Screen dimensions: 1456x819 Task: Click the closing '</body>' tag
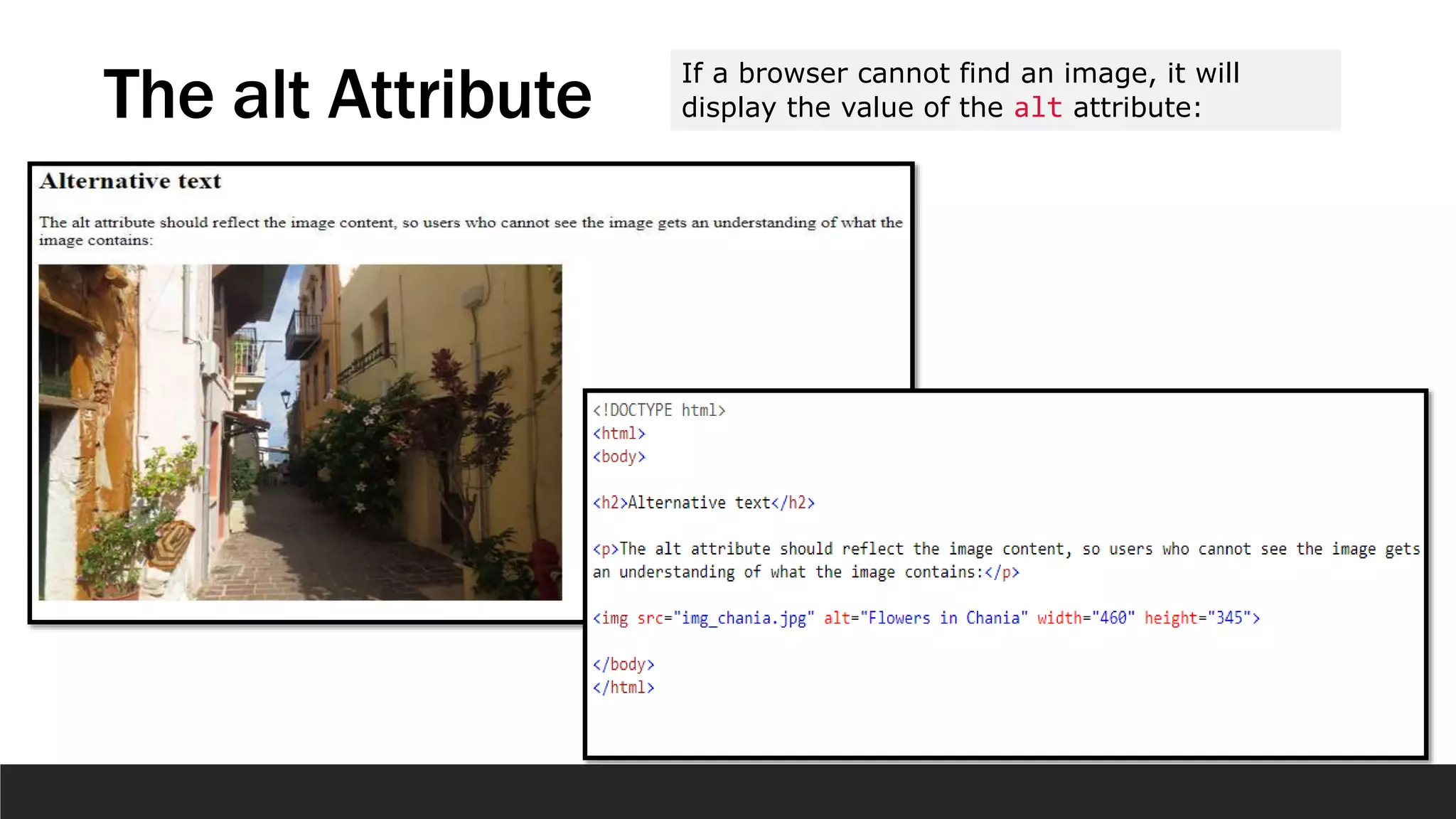click(623, 665)
